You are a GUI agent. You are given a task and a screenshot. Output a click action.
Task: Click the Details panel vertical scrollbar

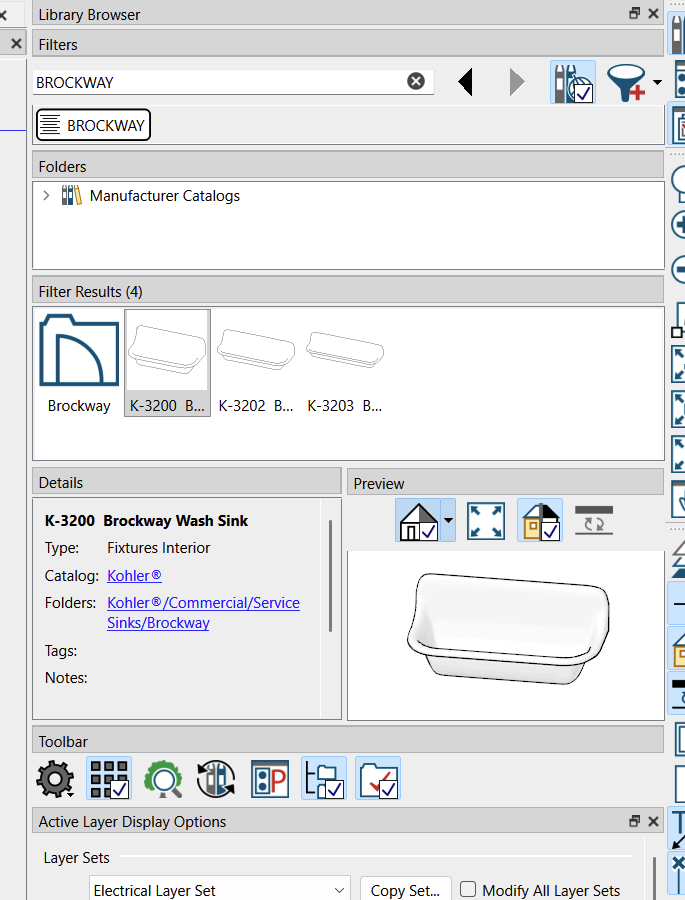pos(330,575)
